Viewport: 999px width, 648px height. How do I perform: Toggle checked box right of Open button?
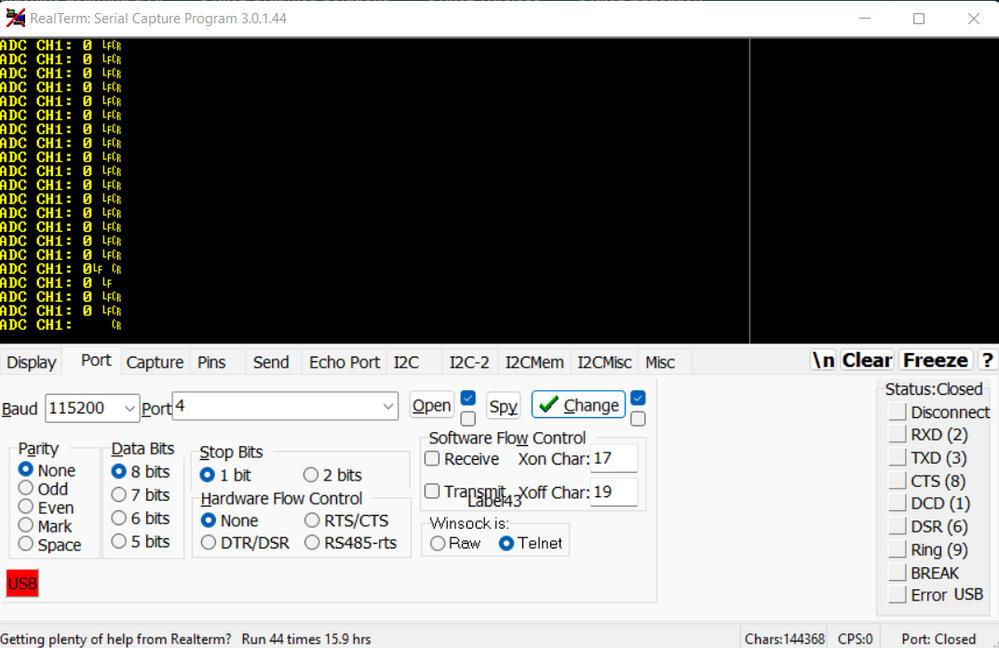click(x=468, y=398)
